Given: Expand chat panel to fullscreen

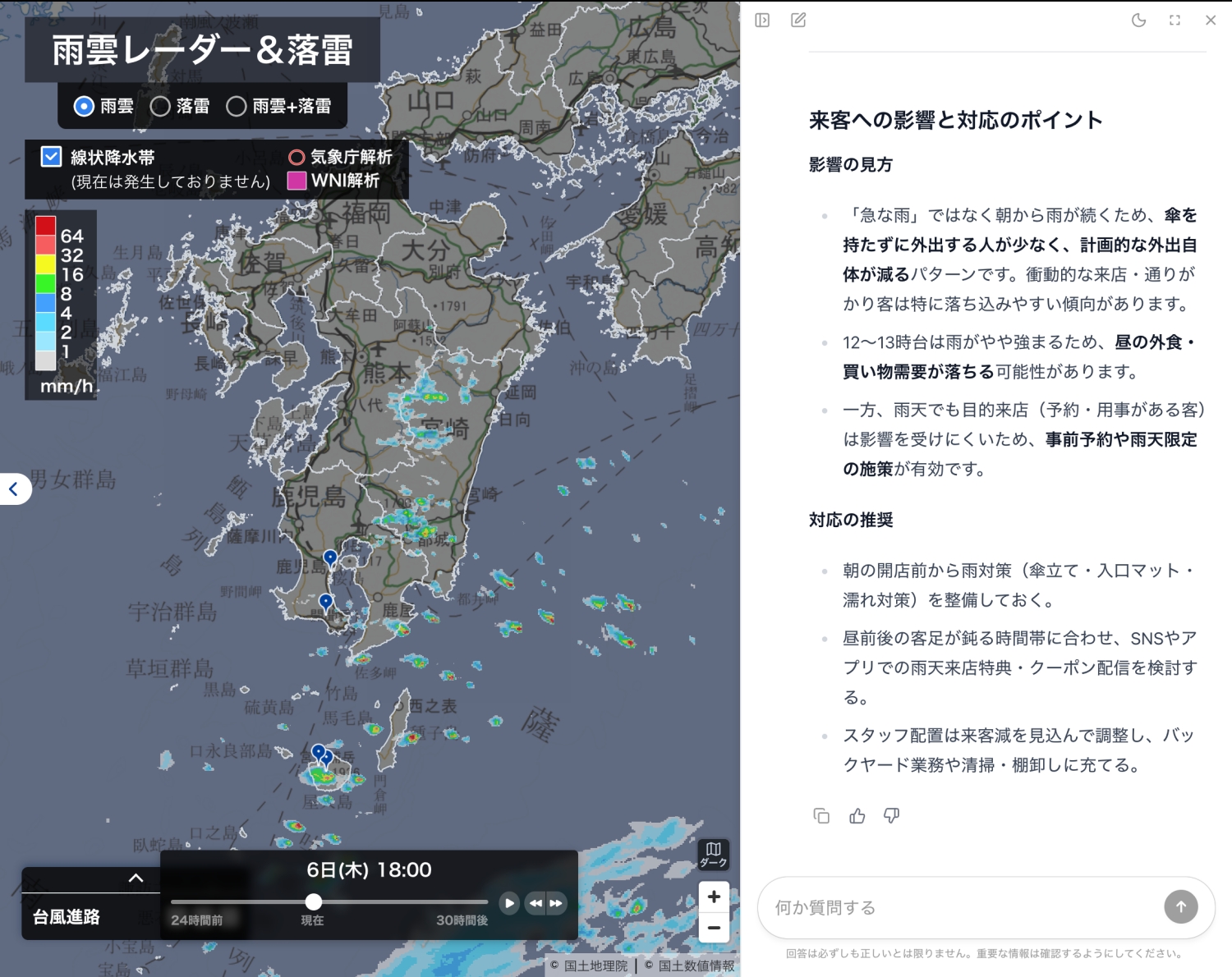Looking at the screenshot, I should (1175, 21).
